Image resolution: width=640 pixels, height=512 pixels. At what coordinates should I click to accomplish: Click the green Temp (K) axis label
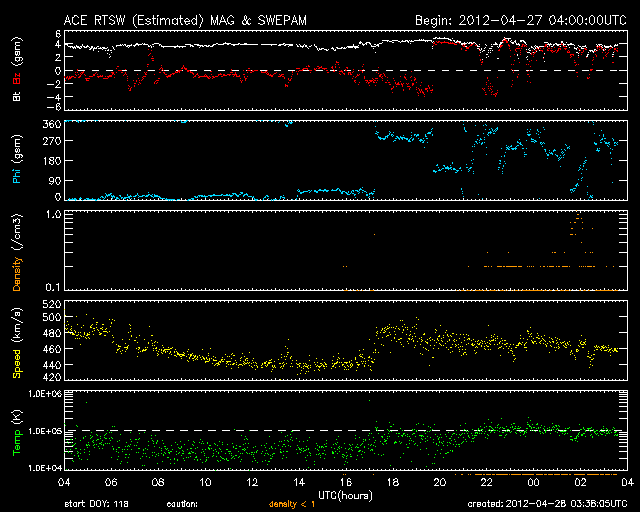(16, 430)
